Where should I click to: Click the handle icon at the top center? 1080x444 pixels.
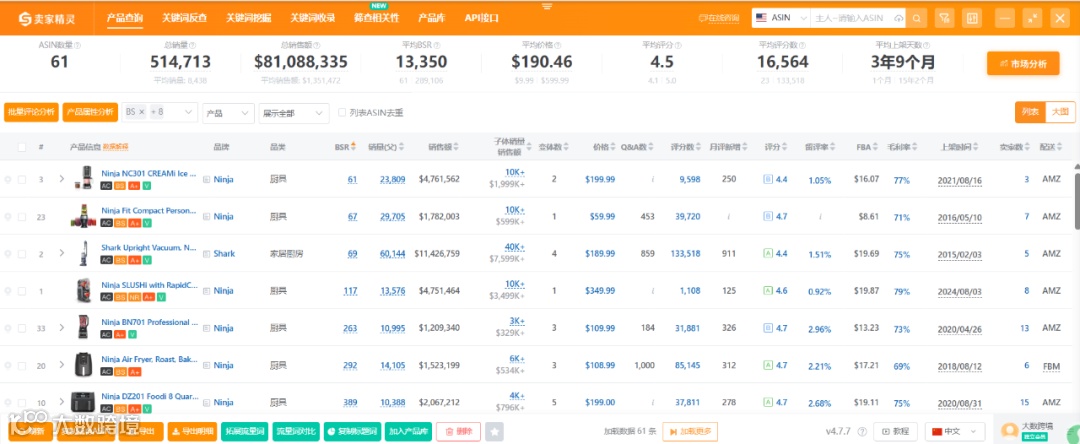point(547,6)
